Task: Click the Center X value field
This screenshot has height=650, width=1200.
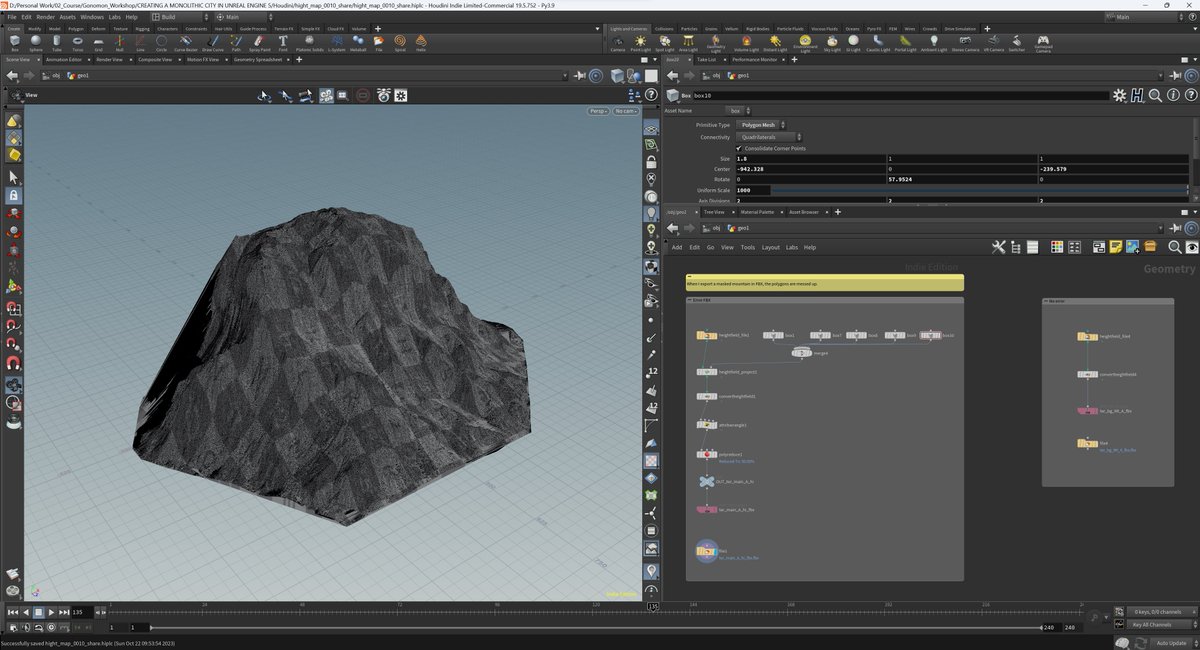Action: pyautogui.click(x=810, y=169)
